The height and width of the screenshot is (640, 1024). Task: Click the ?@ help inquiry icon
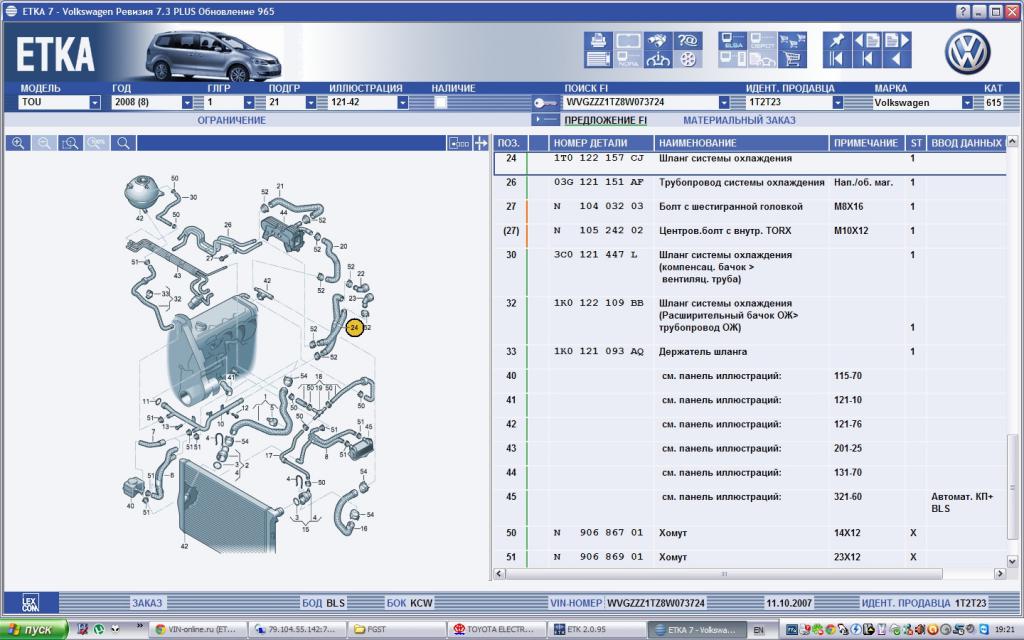pyautogui.click(x=688, y=40)
